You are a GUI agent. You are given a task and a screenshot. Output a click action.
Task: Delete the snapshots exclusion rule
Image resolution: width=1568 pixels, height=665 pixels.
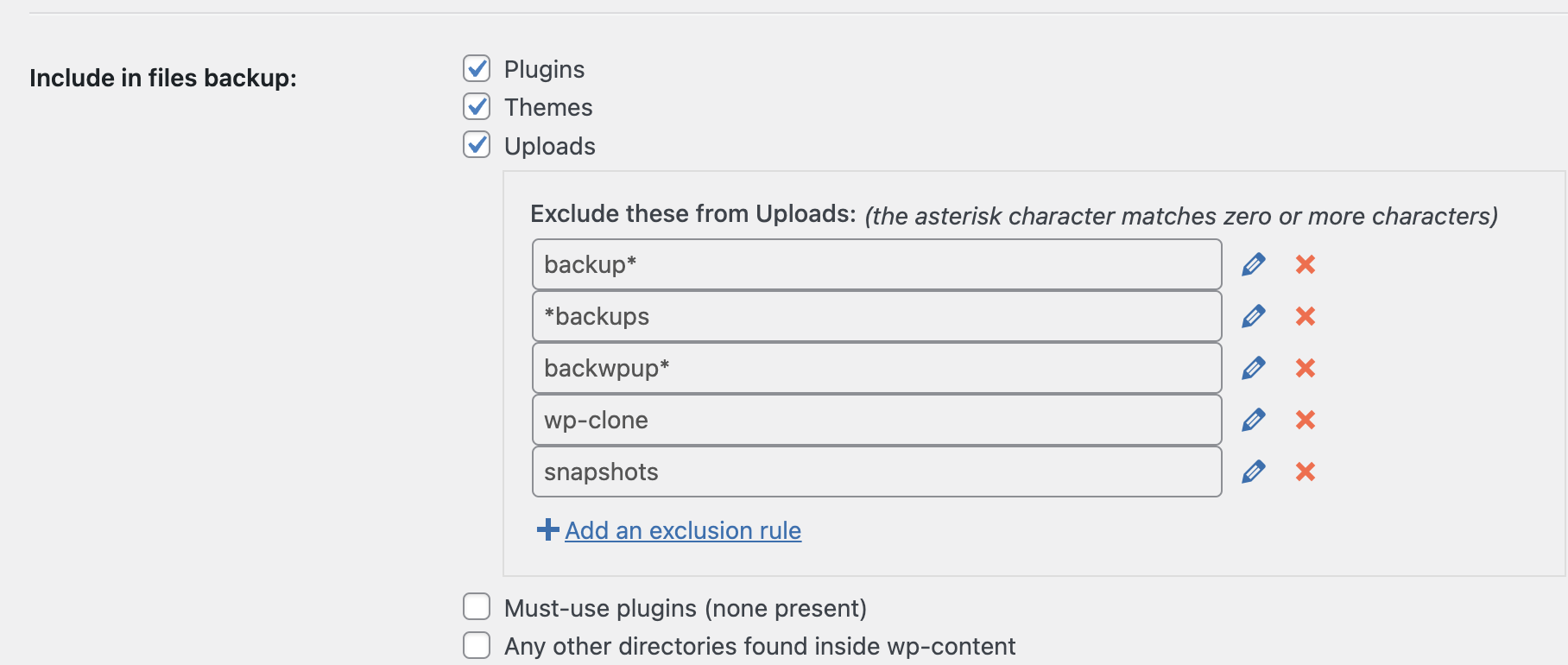pyautogui.click(x=1306, y=472)
